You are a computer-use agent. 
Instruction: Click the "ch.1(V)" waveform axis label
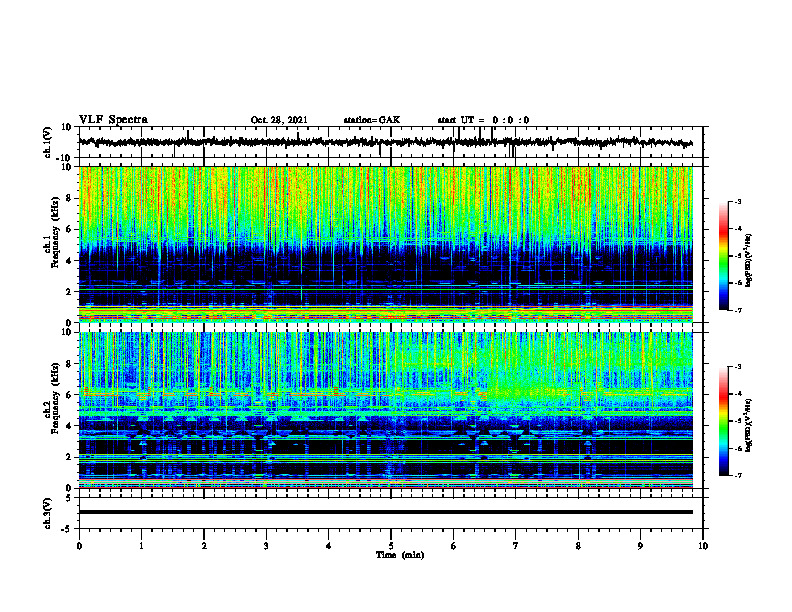[x=48, y=142]
